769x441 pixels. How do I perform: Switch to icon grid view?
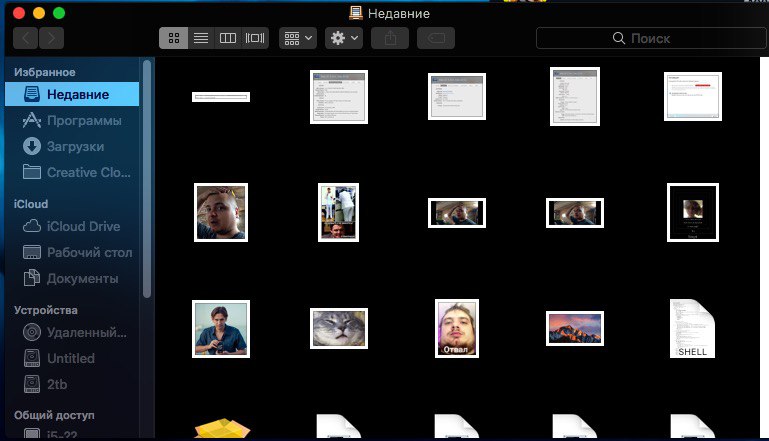tap(174, 38)
